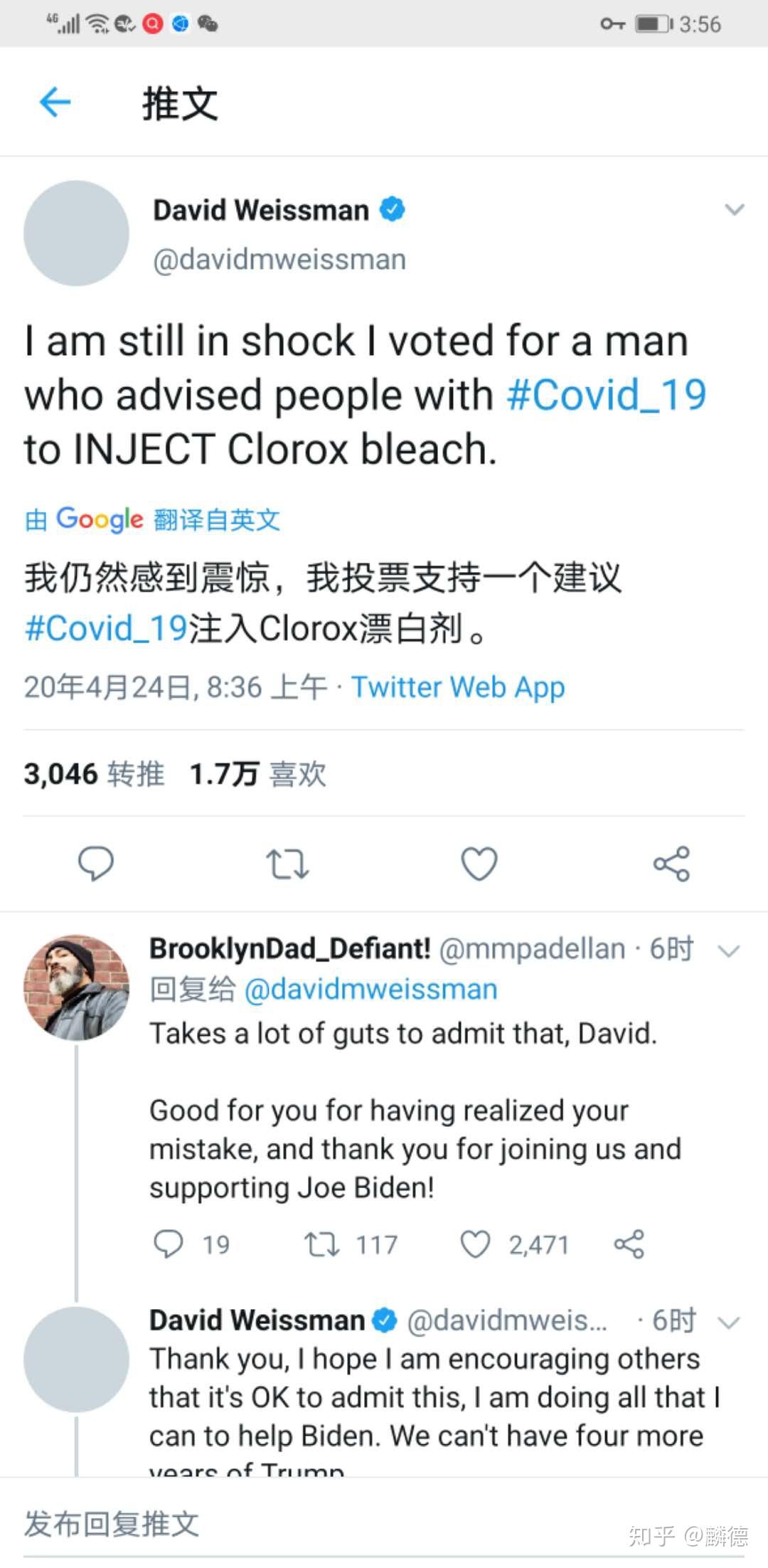
Task: Open @davidmweissman mention in the reply
Action: click(x=370, y=990)
